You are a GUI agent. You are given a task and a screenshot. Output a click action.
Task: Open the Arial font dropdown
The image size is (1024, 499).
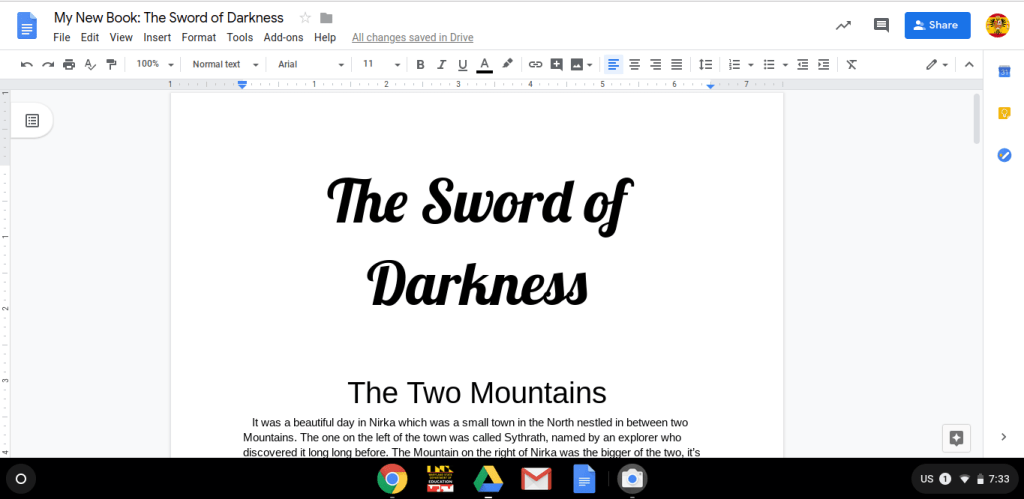point(310,65)
